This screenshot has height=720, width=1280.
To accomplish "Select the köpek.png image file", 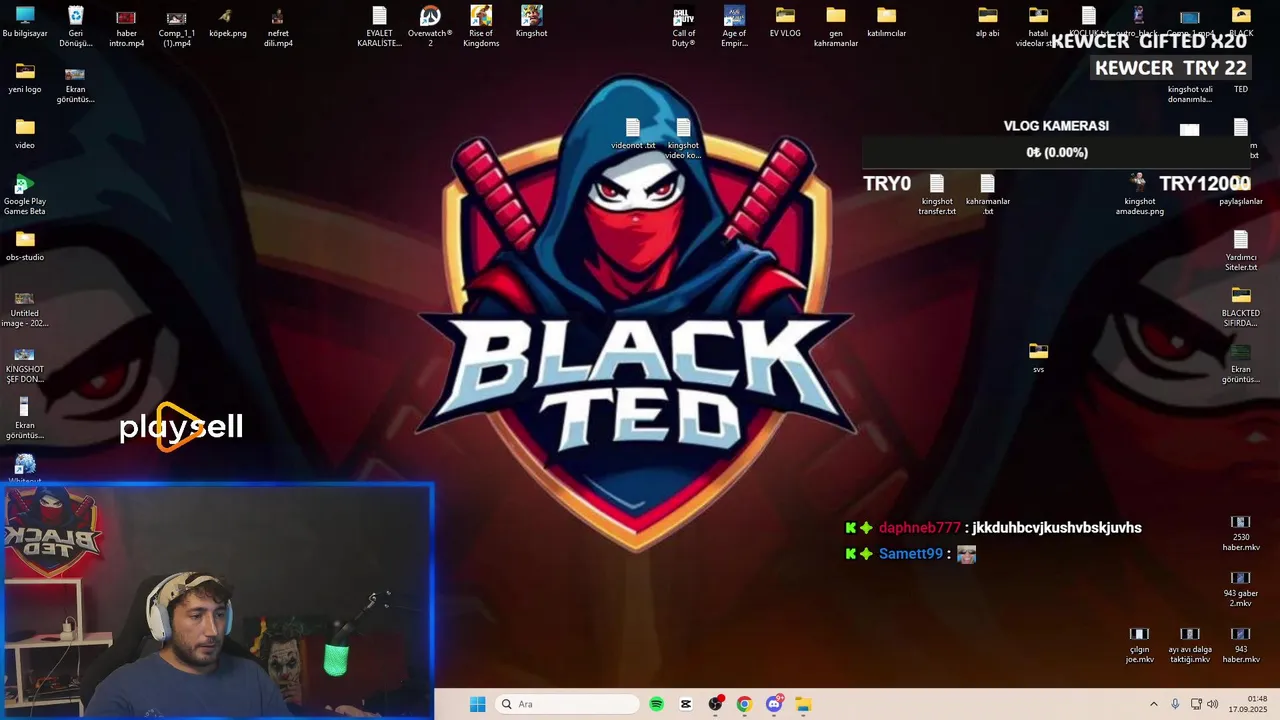I will coord(227,22).
